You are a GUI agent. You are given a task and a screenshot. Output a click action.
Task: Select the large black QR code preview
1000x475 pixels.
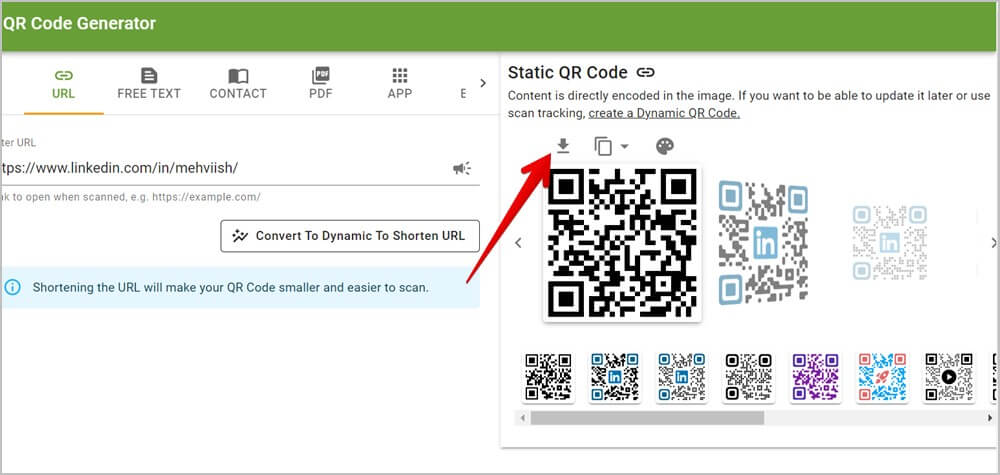click(622, 244)
